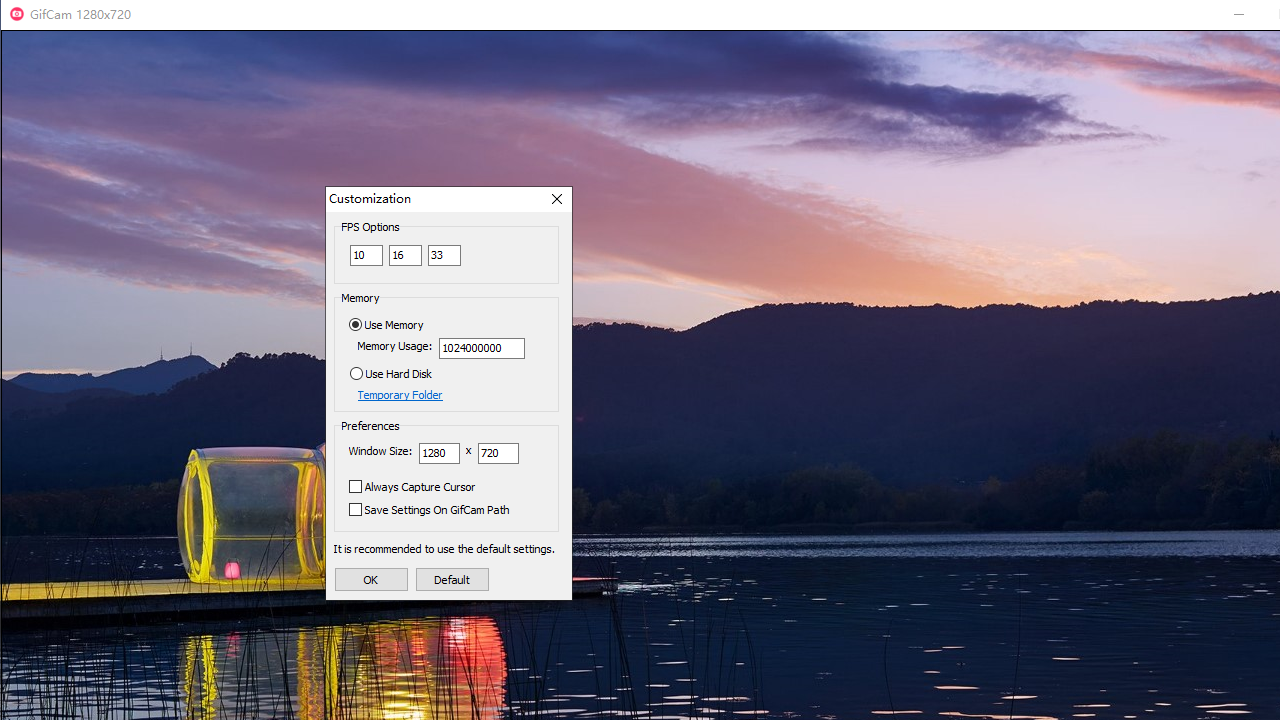Click the GifCam logo icon in the title bar
The width and height of the screenshot is (1280, 720).
[x=16, y=14]
